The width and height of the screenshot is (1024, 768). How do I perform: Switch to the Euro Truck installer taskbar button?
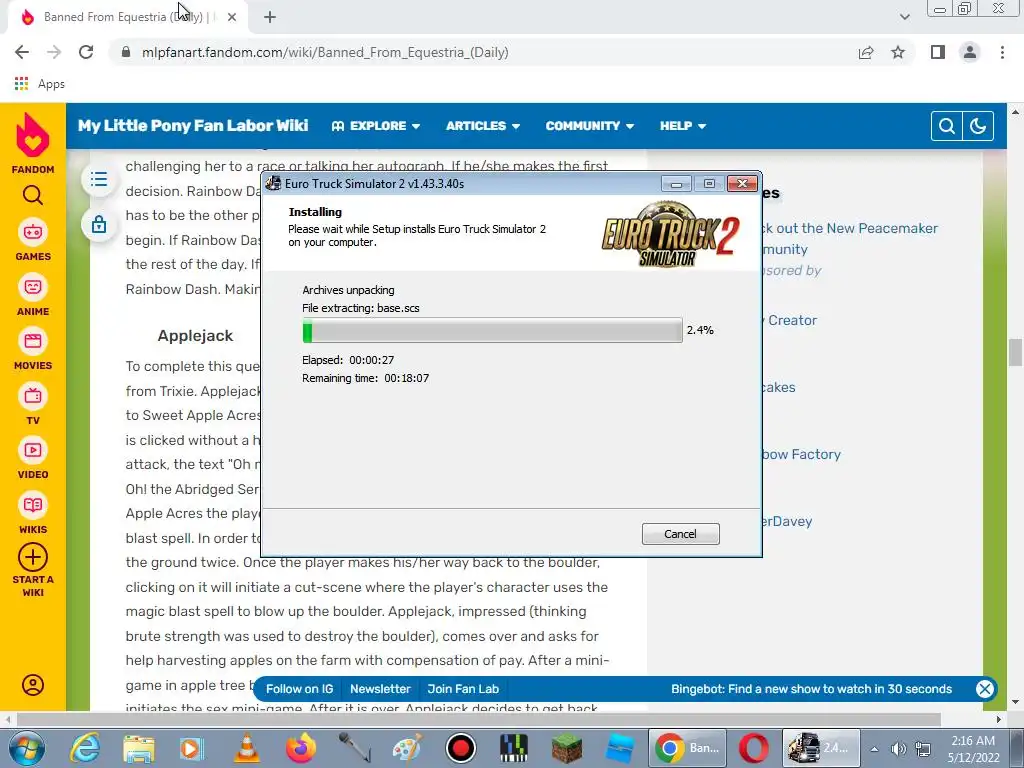821,748
